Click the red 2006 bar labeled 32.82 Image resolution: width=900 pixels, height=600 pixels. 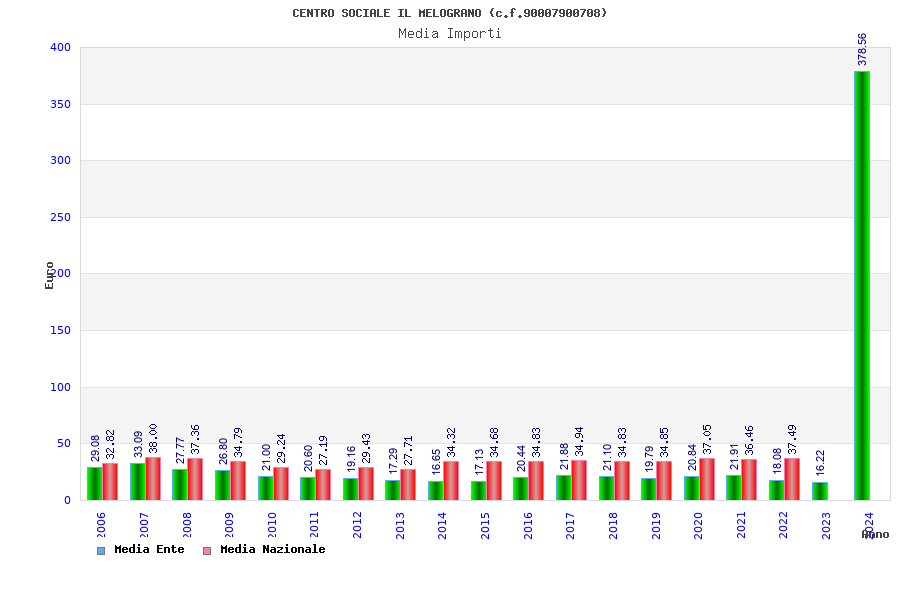coord(110,482)
